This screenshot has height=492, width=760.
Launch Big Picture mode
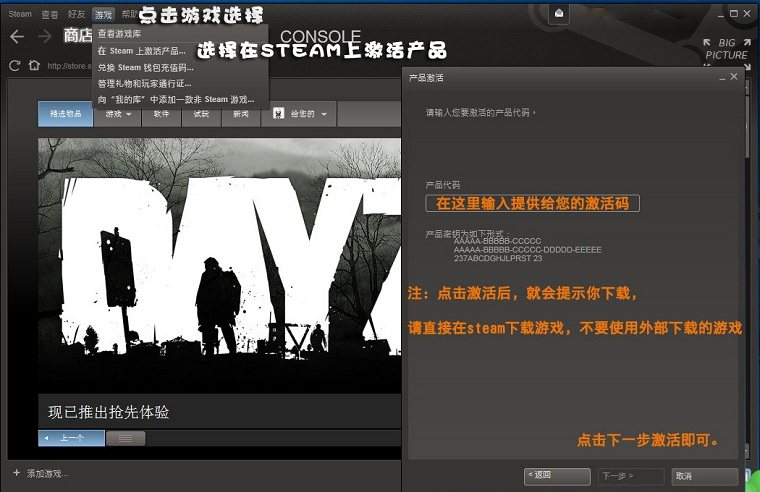click(x=725, y=49)
